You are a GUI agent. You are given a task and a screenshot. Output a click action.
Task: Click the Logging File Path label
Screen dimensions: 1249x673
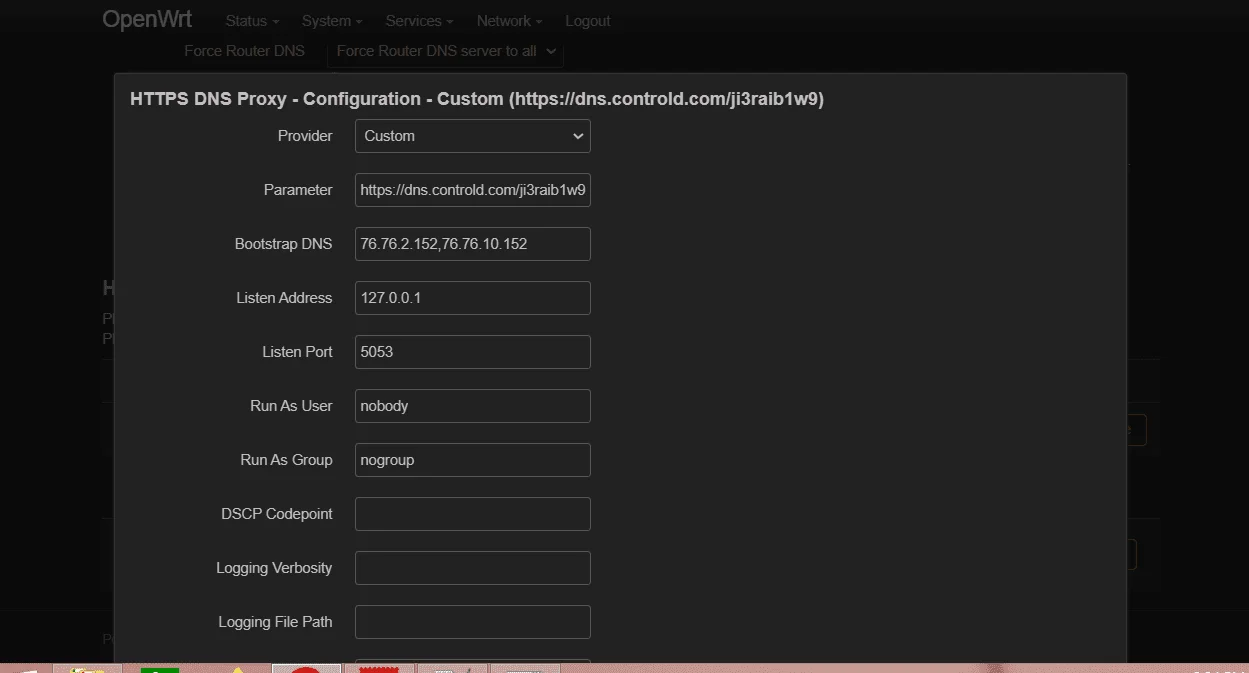(275, 622)
